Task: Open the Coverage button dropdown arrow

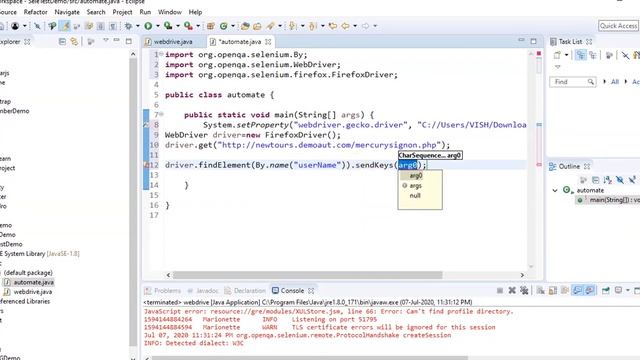Action: [178, 26]
